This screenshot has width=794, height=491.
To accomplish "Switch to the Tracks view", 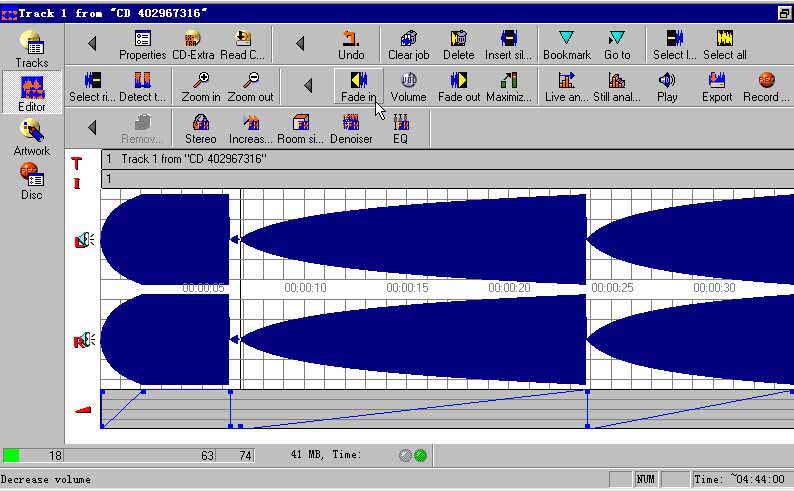I will pyautogui.click(x=32, y=48).
